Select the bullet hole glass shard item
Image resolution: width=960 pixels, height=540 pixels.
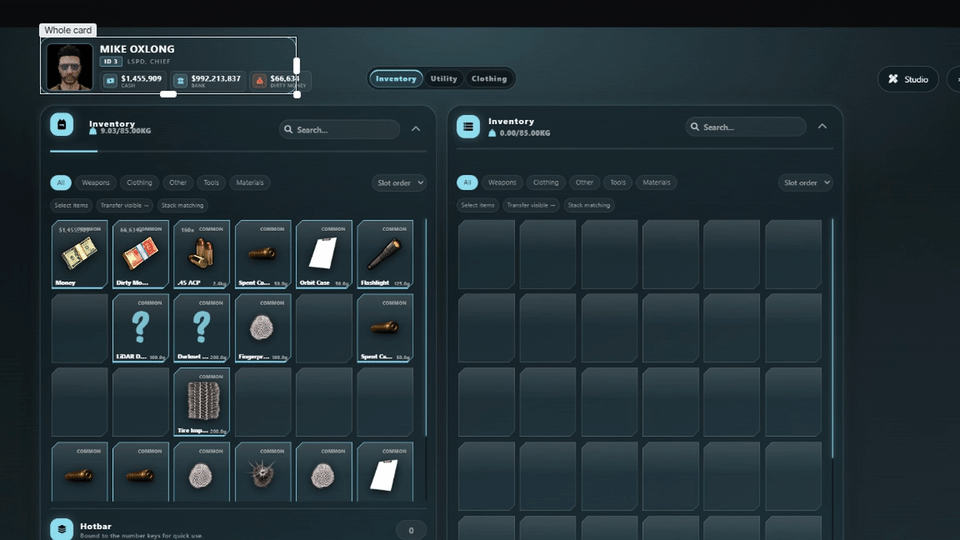click(x=263, y=472)
